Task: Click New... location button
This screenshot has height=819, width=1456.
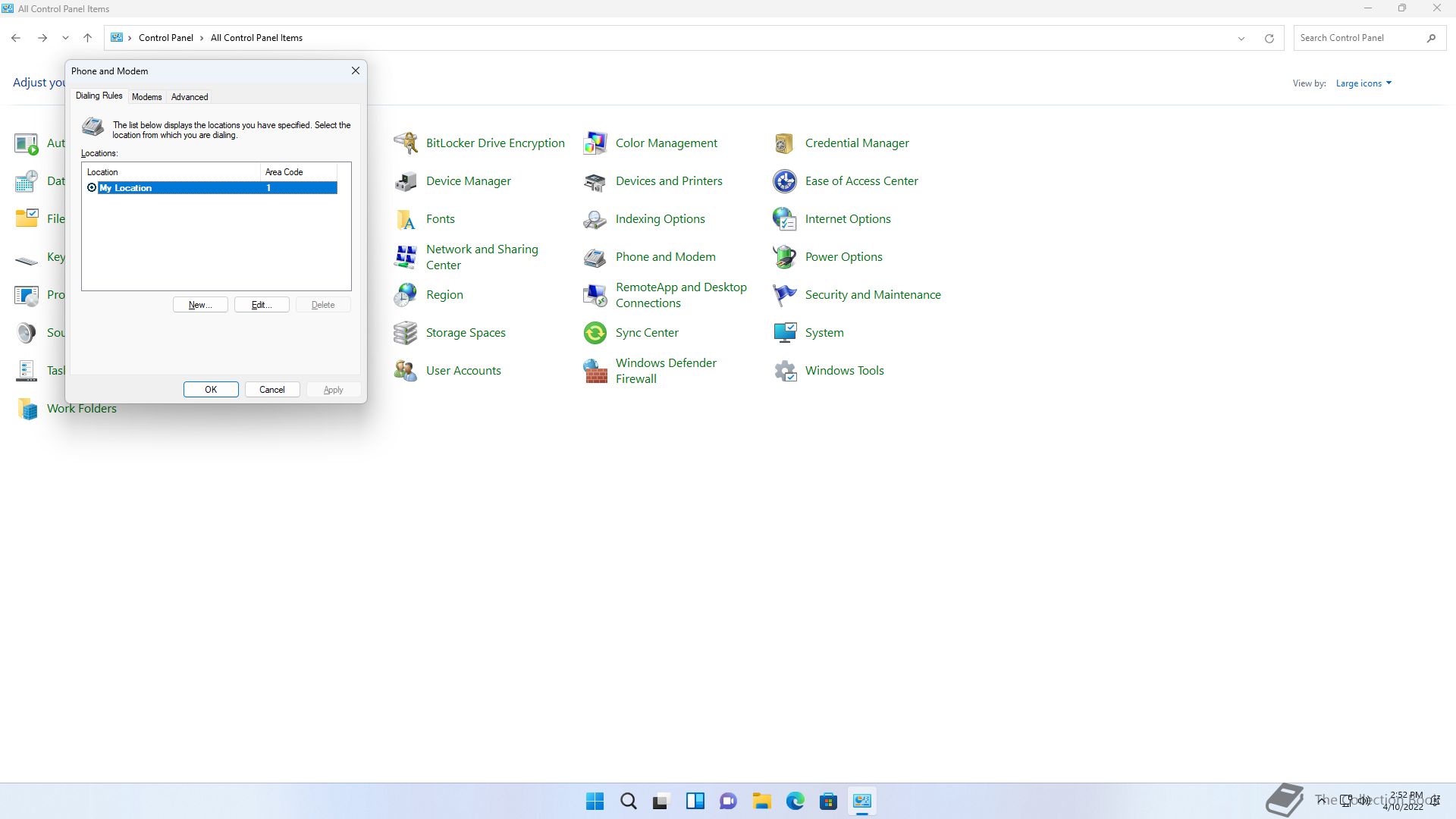Action: [200, 305]
